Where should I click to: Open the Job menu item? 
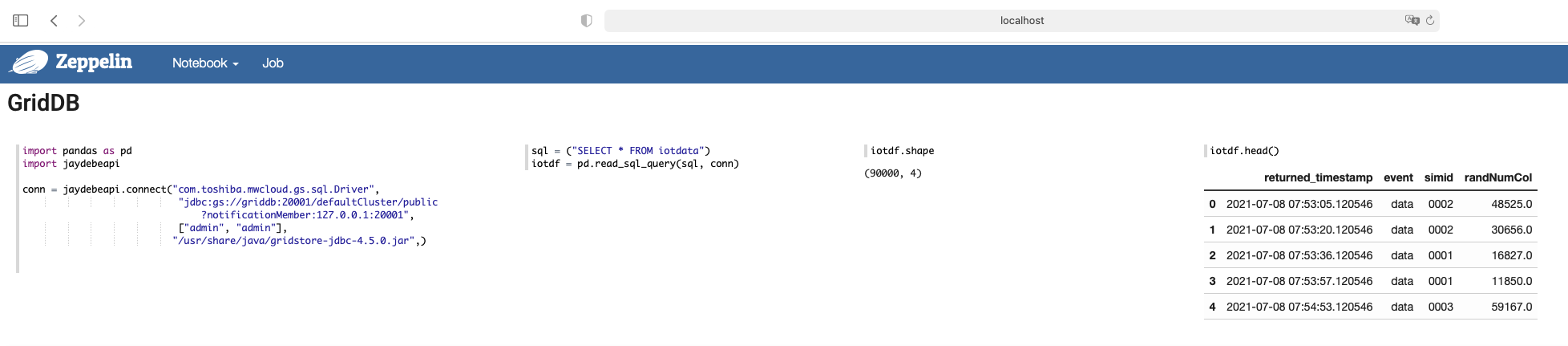[273, 63]
